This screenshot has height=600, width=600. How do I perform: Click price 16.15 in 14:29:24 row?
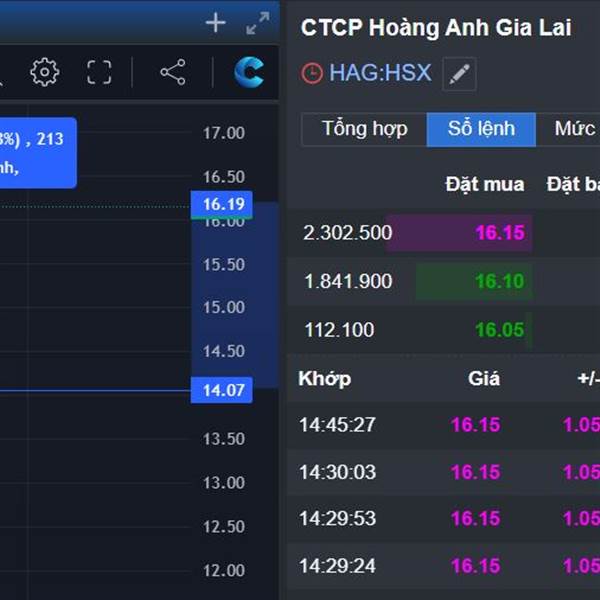[x=476, y=566]
